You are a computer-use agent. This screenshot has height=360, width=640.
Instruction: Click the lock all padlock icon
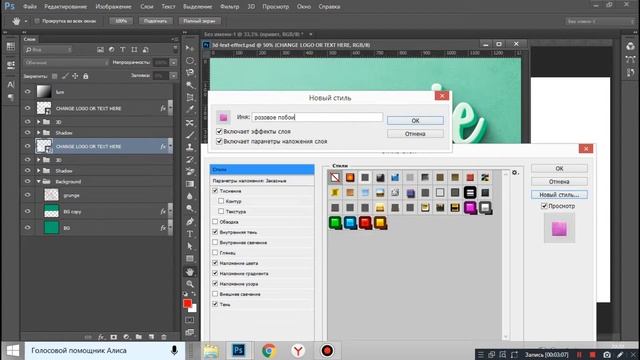(86, 76)
